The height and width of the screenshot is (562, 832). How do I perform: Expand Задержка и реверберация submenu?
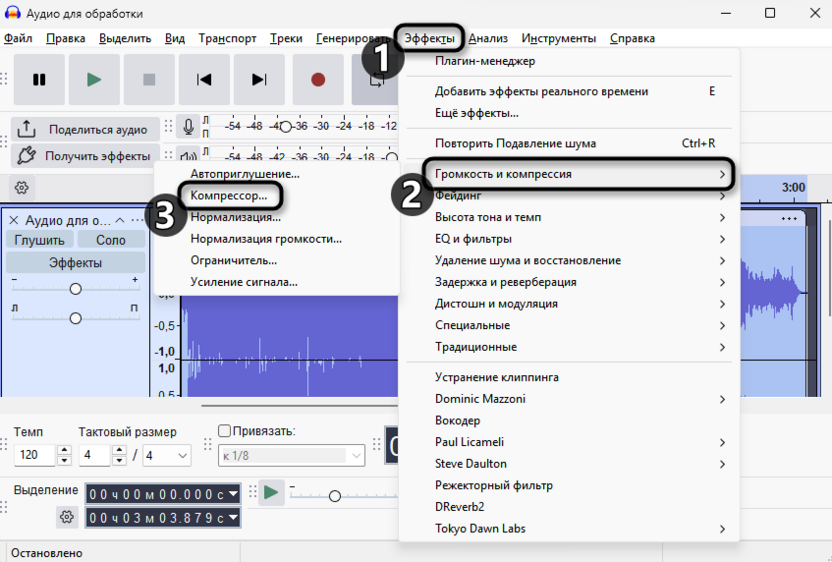point(569,282)
